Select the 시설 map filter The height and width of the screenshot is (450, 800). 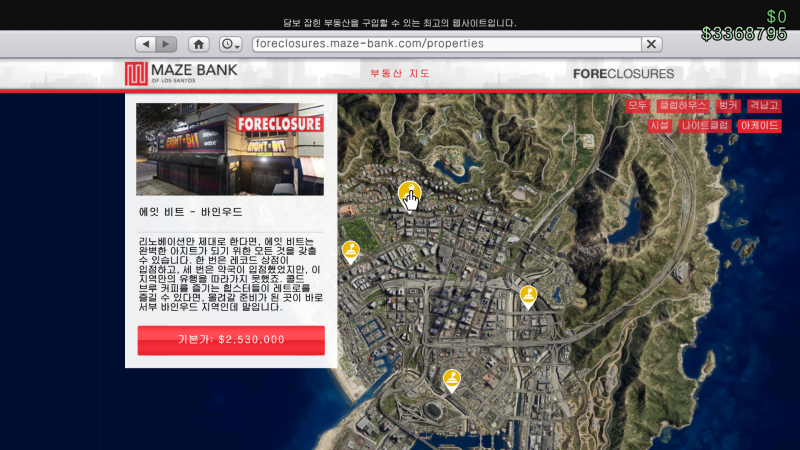pos(659,126)
